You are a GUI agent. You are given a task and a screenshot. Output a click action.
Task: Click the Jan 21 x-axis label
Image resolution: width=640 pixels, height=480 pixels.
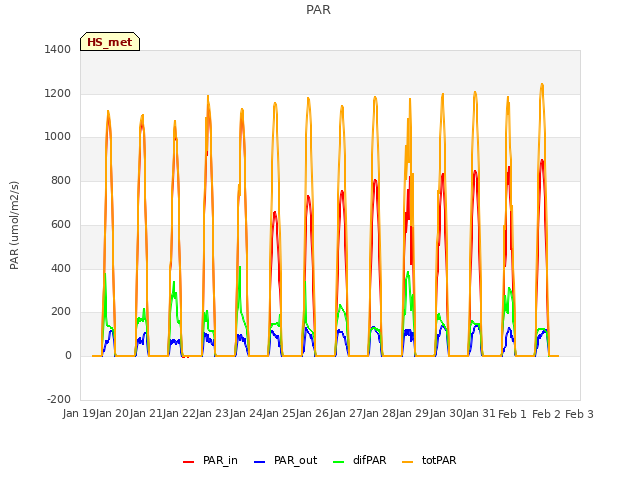coord(146,413)
